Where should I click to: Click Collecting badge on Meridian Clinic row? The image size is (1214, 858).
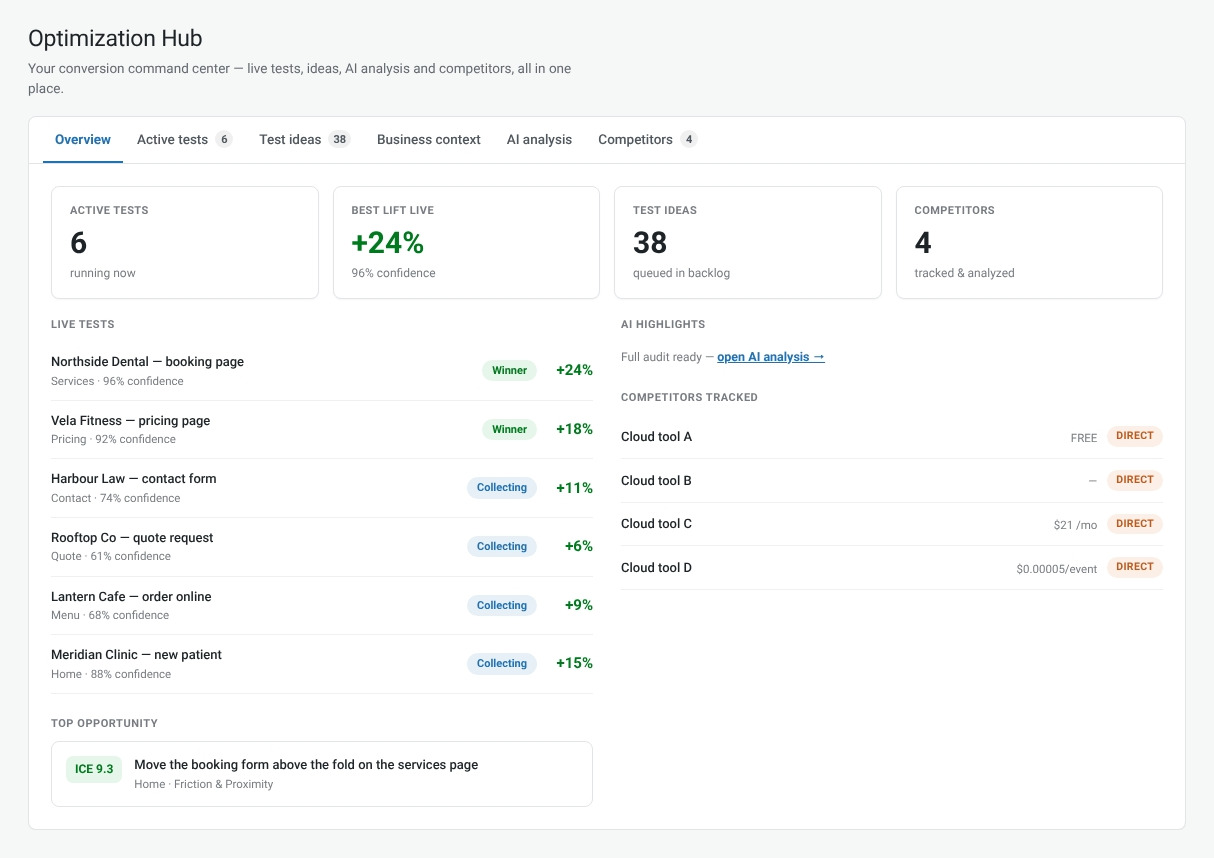(x=502, y=664)
